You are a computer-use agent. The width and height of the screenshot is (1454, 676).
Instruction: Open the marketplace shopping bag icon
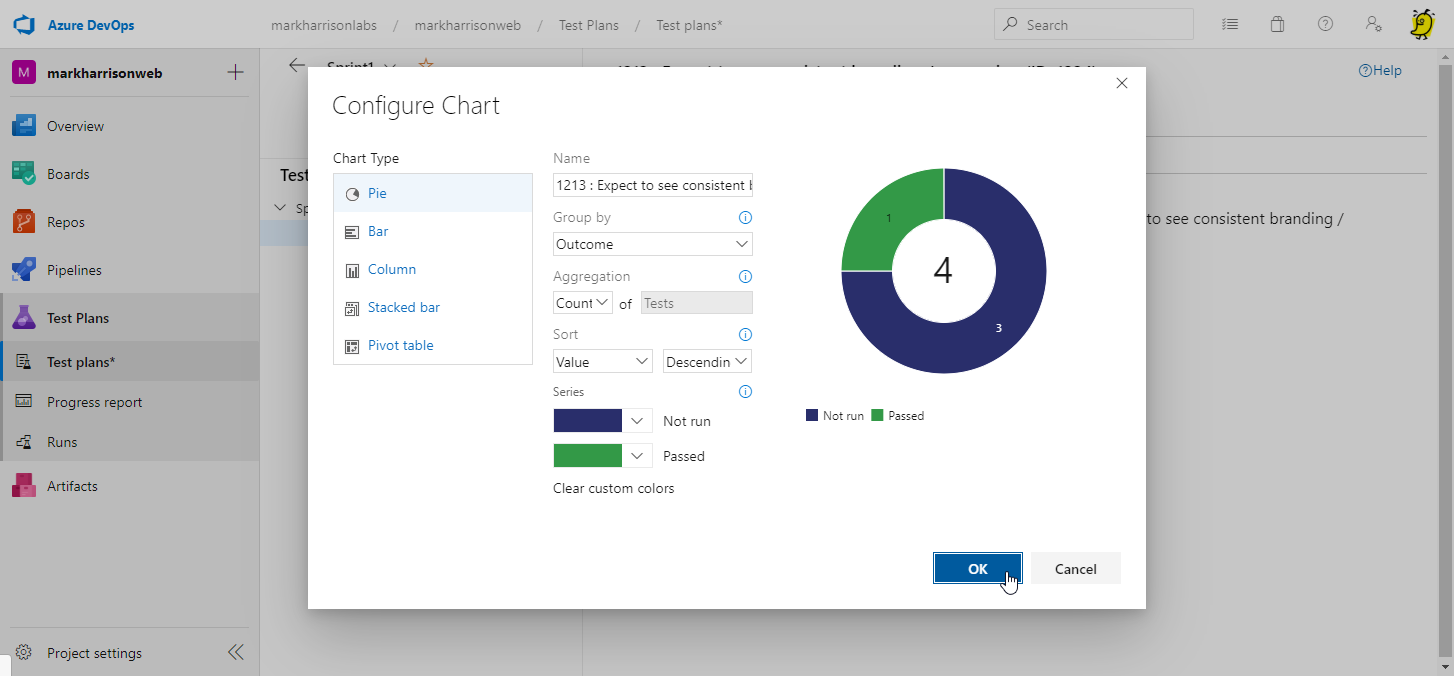click(x=1277, y=25)
